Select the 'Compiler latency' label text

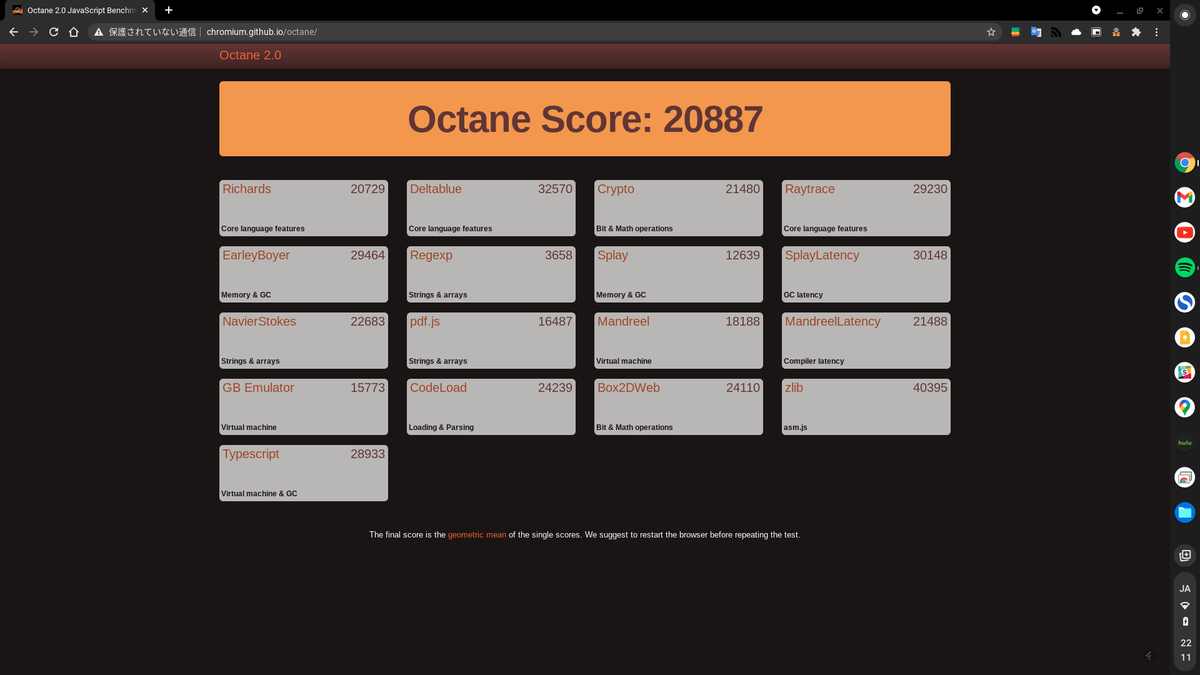[x=814, y=361]
